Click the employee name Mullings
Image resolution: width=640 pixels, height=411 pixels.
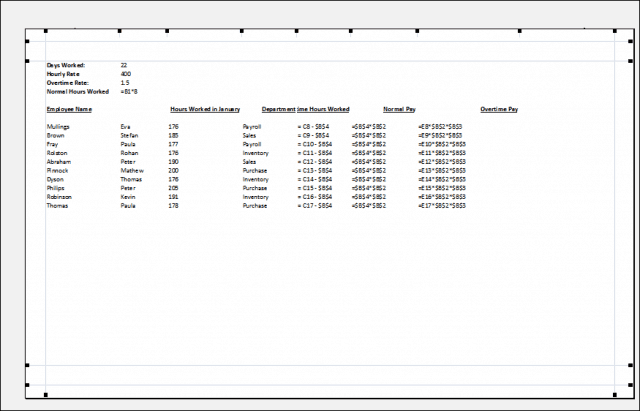[x=58, y=127]
